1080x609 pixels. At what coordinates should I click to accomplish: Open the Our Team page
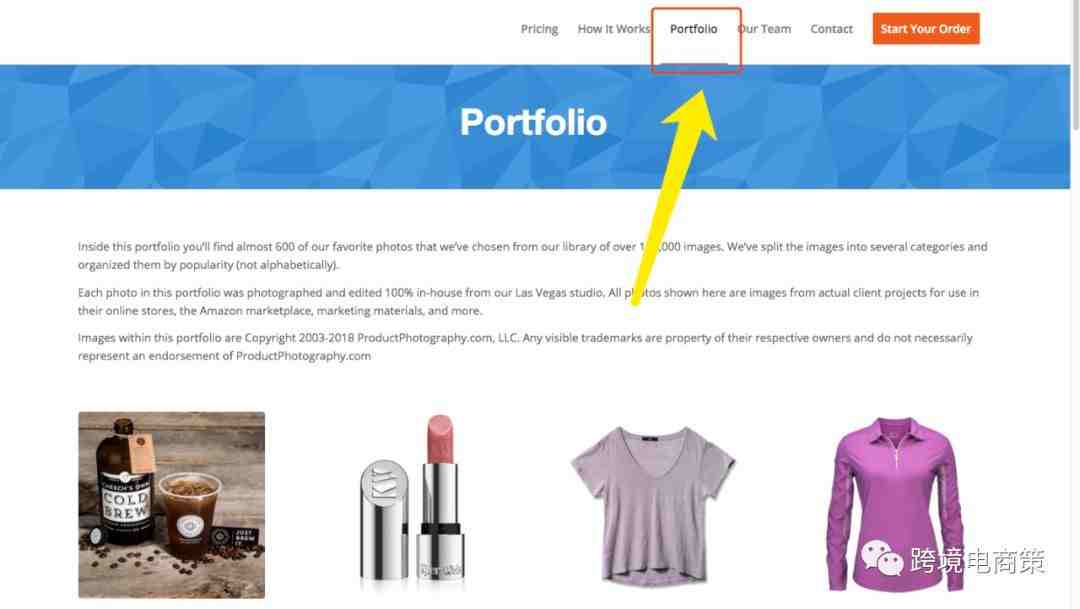tap(764, 29)
